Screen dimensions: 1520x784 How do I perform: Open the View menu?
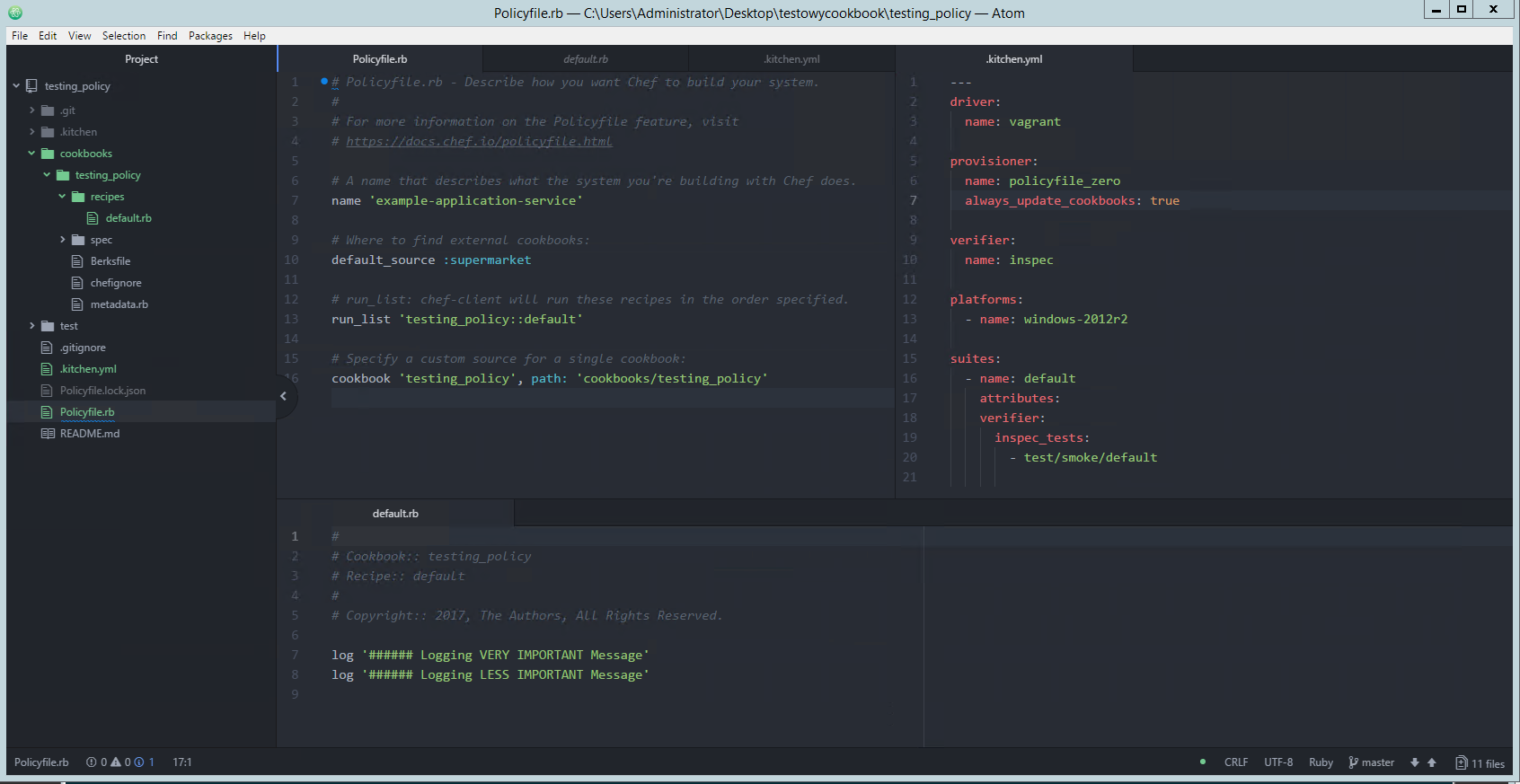80,36
